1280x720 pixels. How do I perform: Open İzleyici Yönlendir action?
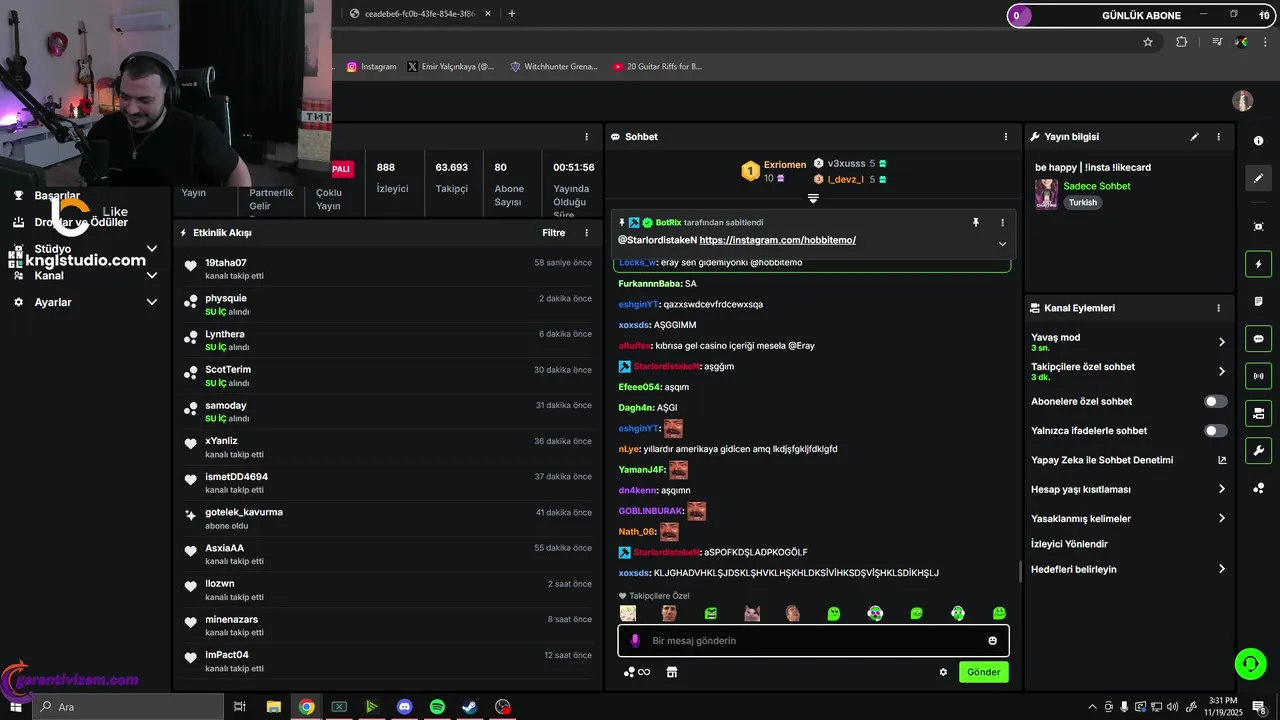pos(1069,544)
